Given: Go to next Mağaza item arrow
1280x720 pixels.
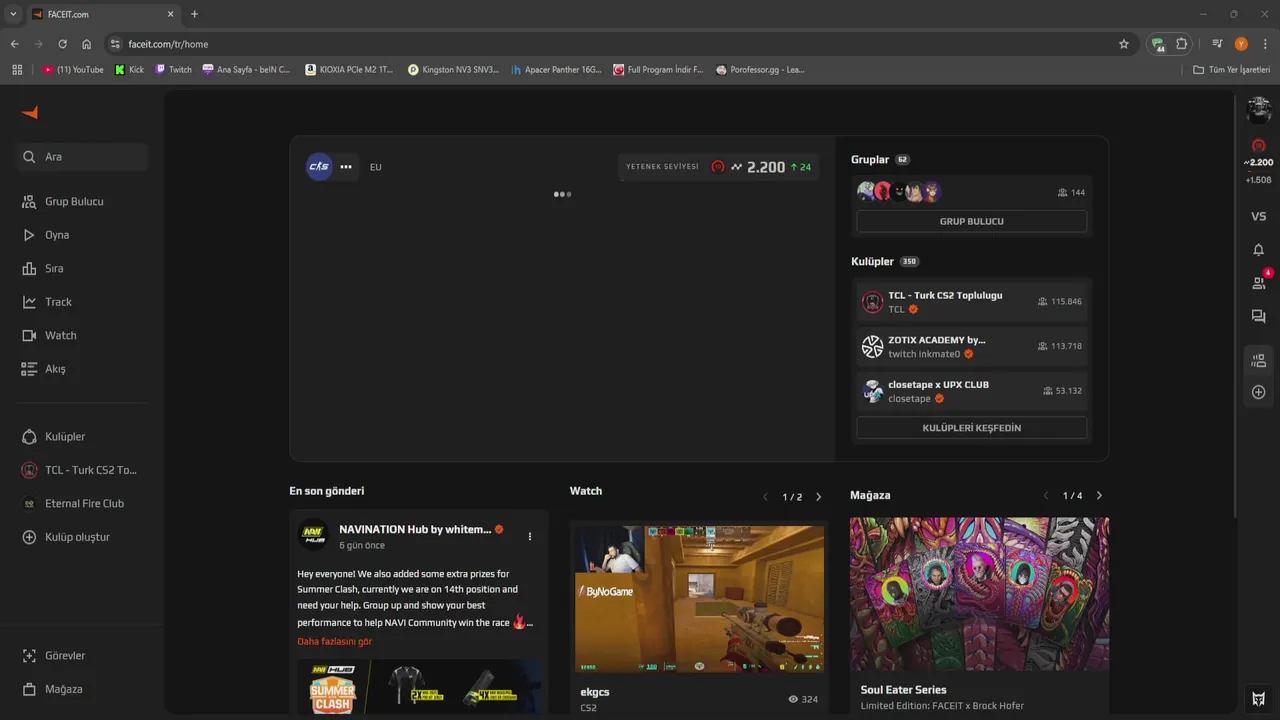Looking at the screenshot, I should (1099, 496).
